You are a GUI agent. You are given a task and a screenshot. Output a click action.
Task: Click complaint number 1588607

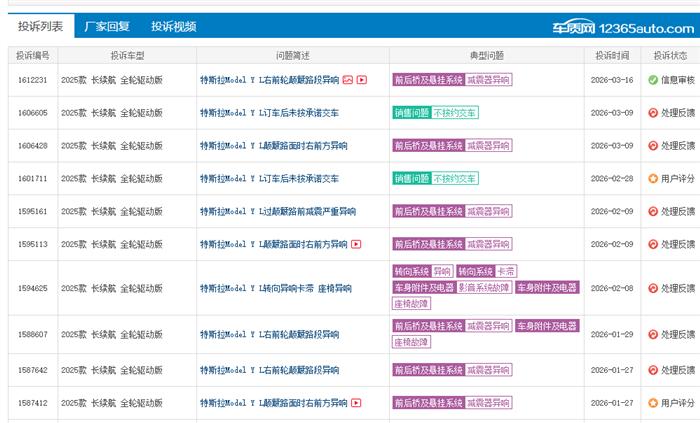[x=32, y=333]
